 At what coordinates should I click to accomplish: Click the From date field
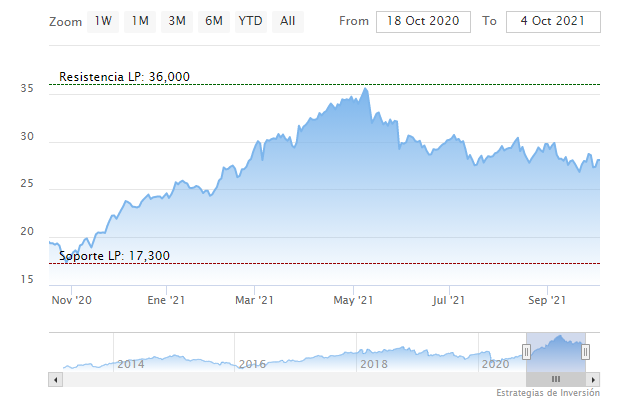422,22
